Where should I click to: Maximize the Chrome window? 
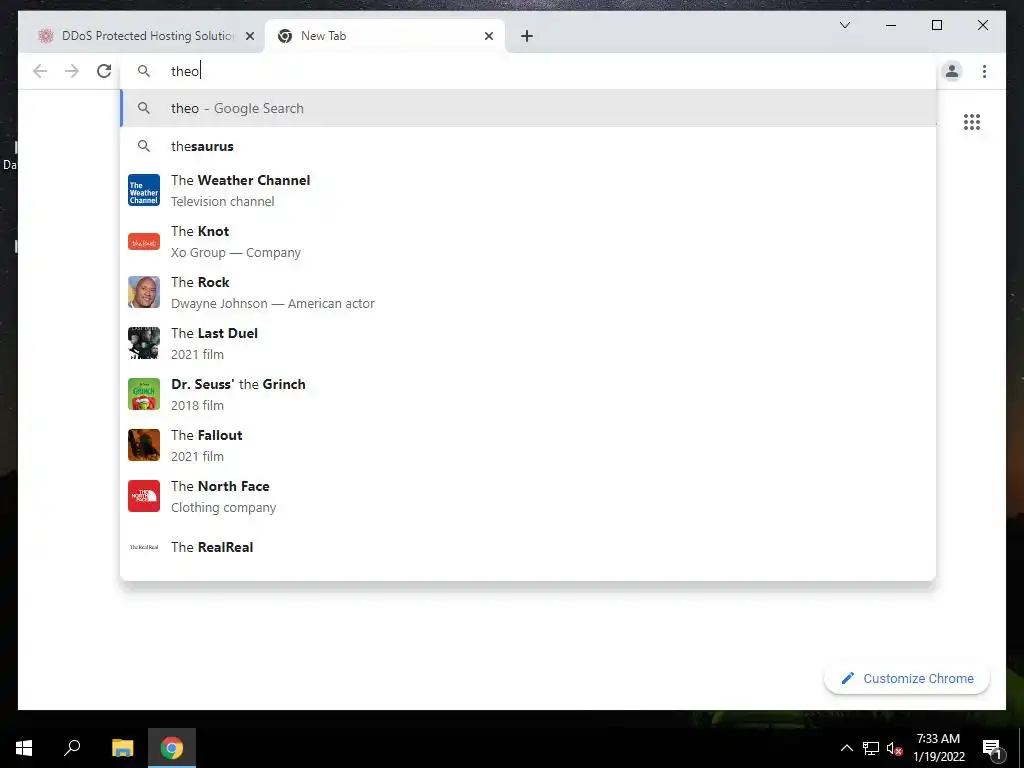[936, 25]
